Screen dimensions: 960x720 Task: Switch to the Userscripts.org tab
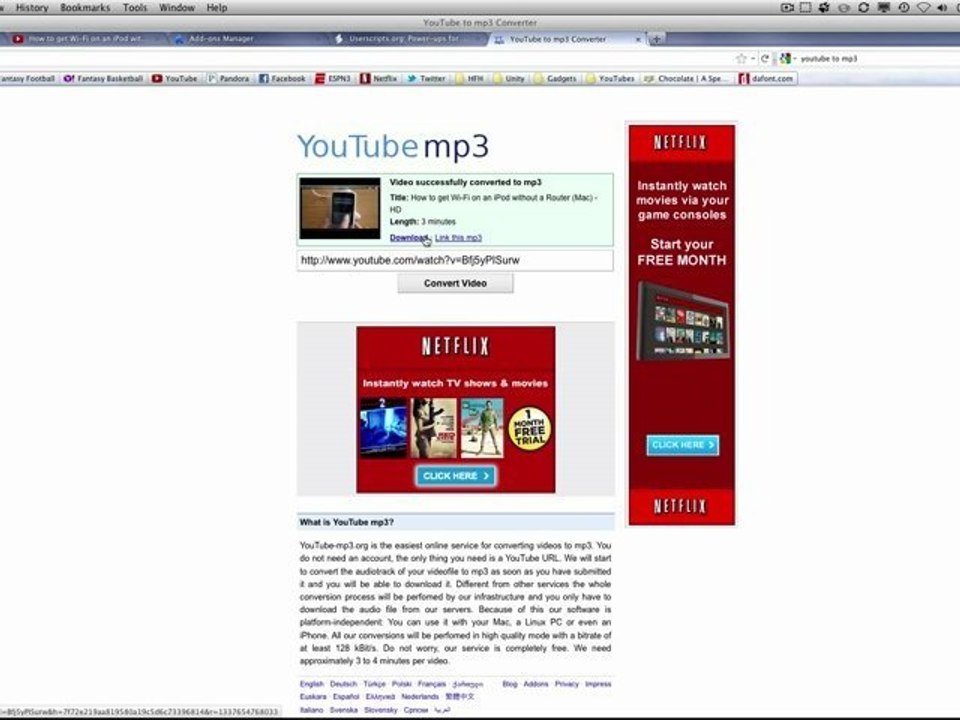click(x=405, y=39)
